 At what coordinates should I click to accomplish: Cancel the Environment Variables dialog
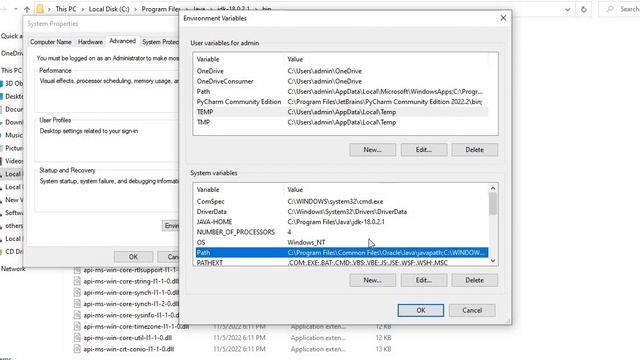point(472,310)
